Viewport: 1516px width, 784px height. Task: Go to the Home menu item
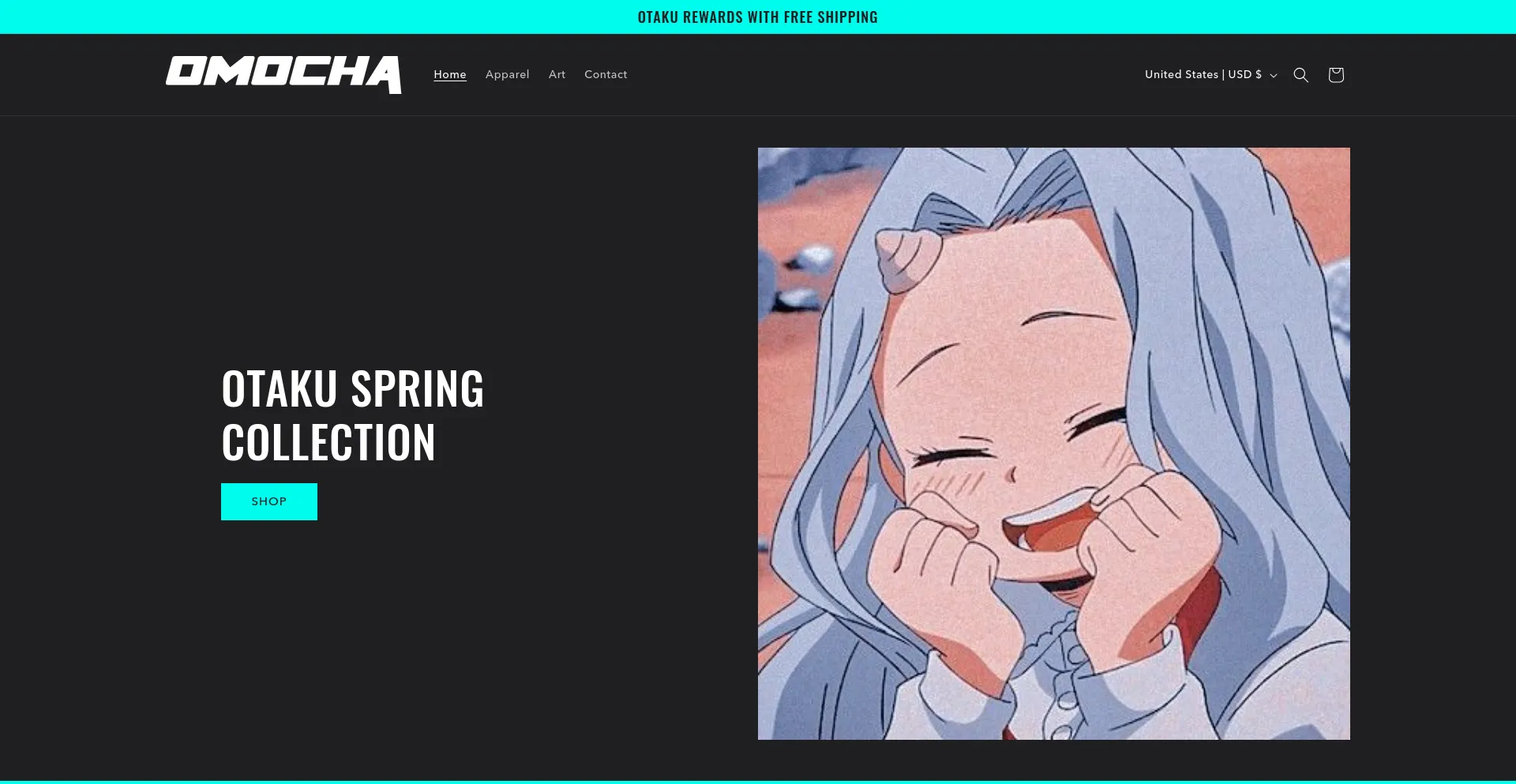[450, 74]
